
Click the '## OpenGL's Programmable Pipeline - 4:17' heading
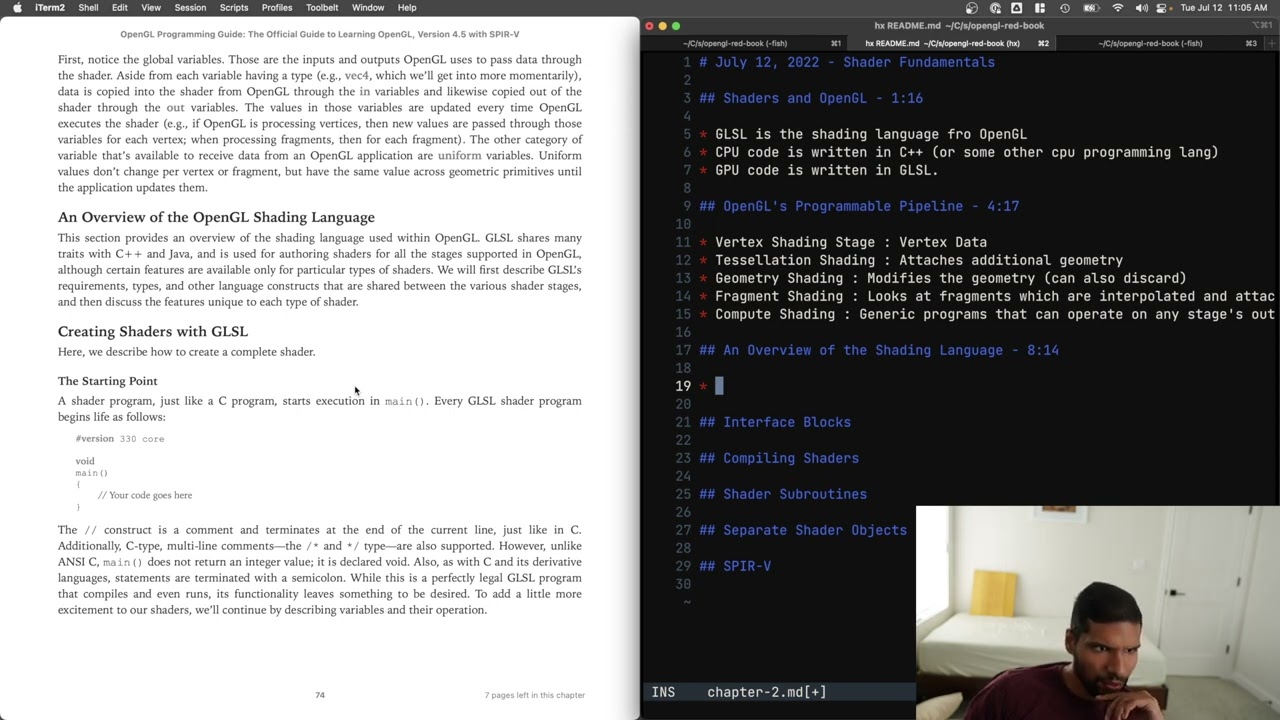[x=859, y=206]
